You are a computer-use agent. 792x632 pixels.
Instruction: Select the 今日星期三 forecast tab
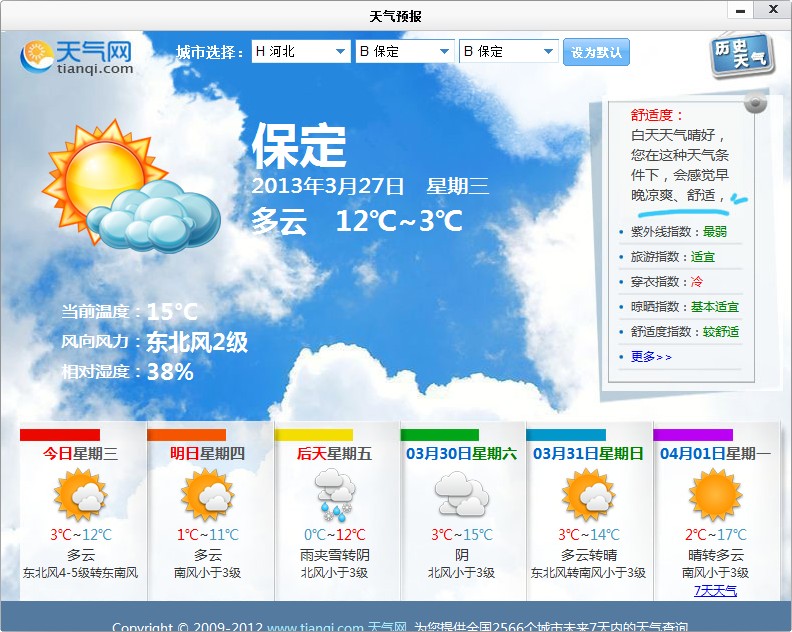(x=80, y=454)
